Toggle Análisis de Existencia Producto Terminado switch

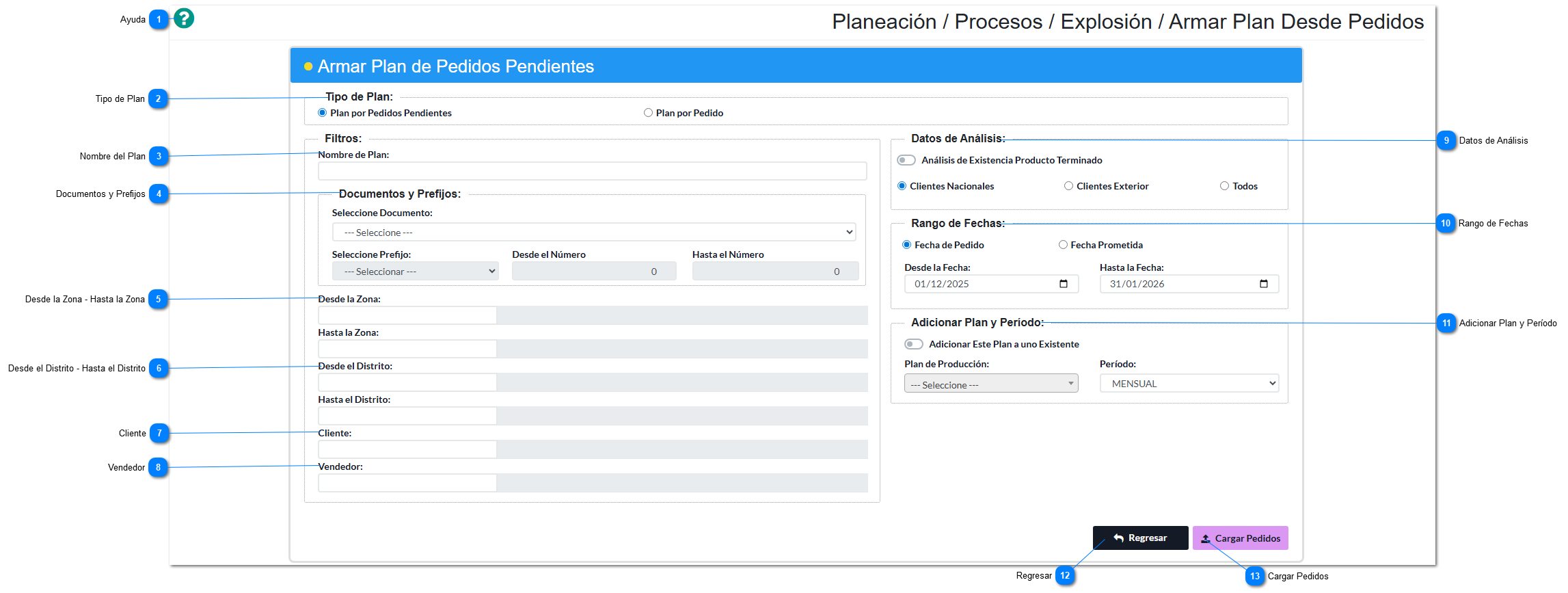click(906, 160)
